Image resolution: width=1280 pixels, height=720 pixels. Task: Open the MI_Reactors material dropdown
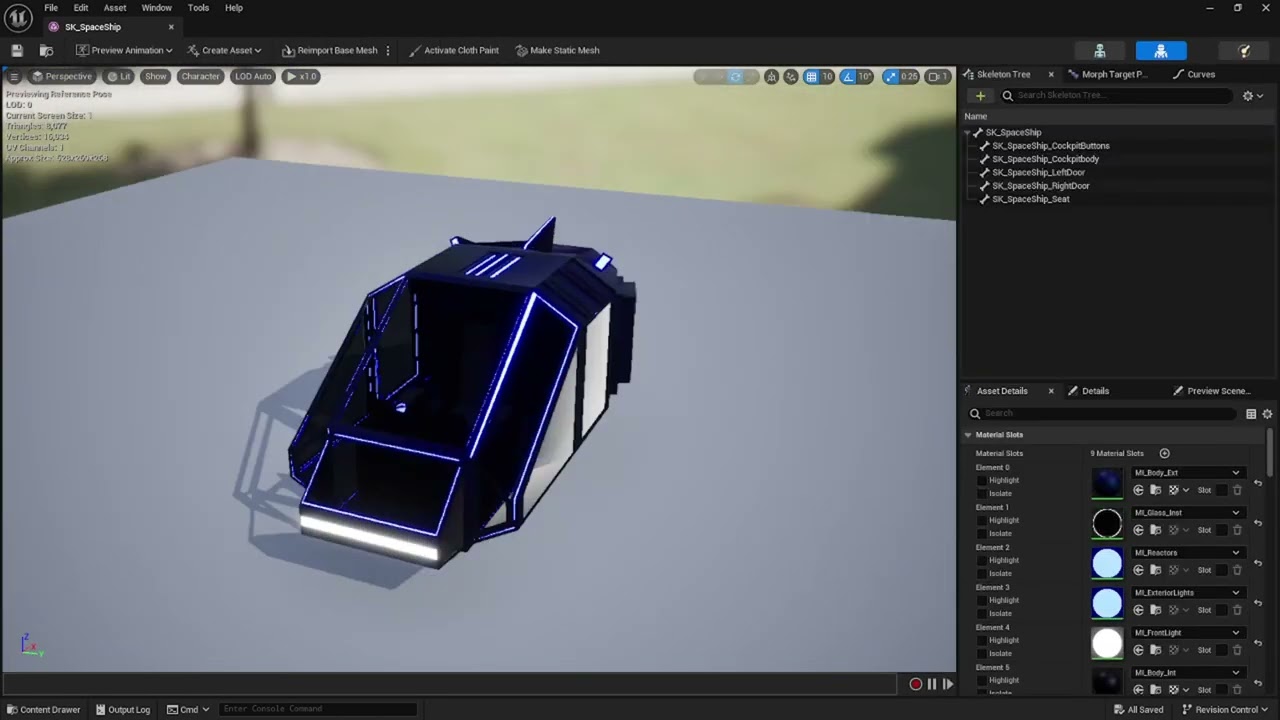[1187, 553]
